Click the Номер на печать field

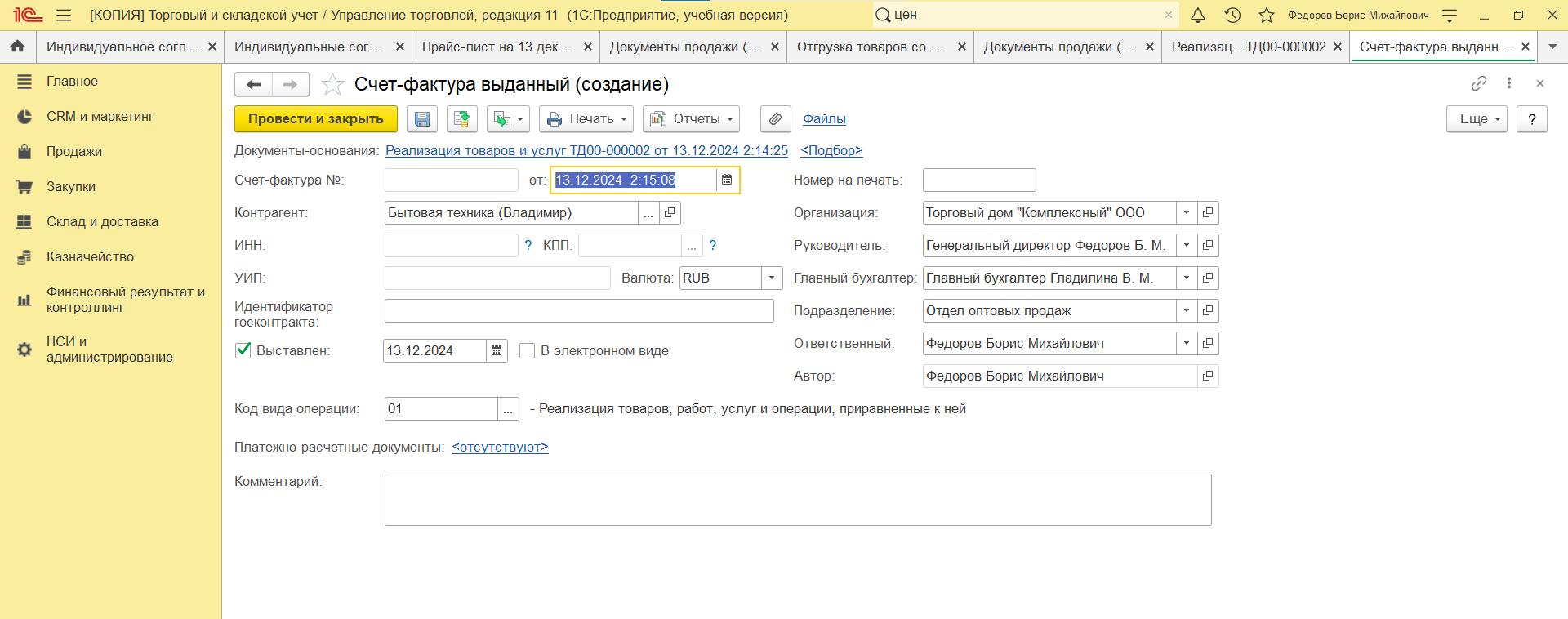click(x=979, y=180)
